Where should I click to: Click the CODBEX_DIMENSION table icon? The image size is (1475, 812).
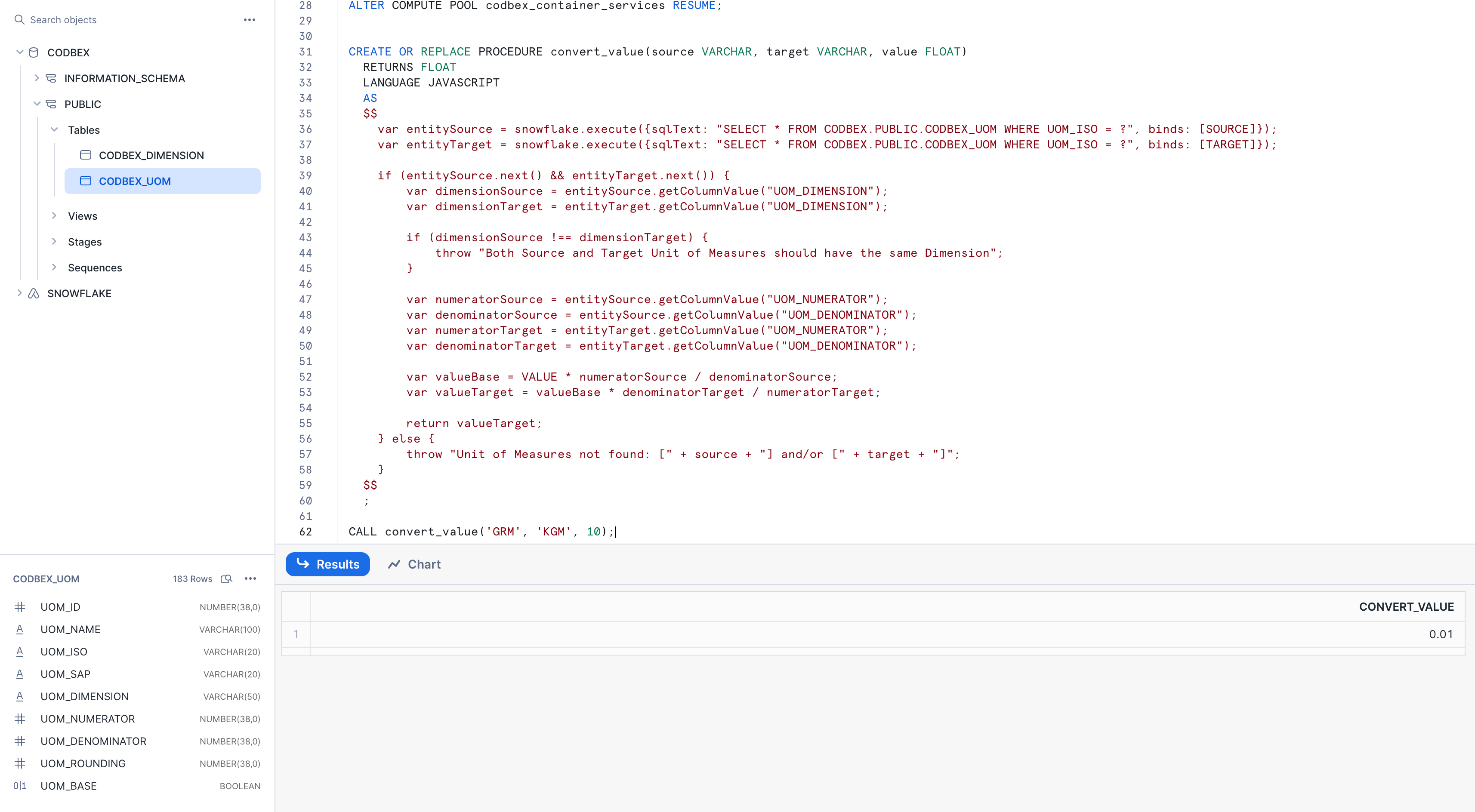tap(85, 155)
